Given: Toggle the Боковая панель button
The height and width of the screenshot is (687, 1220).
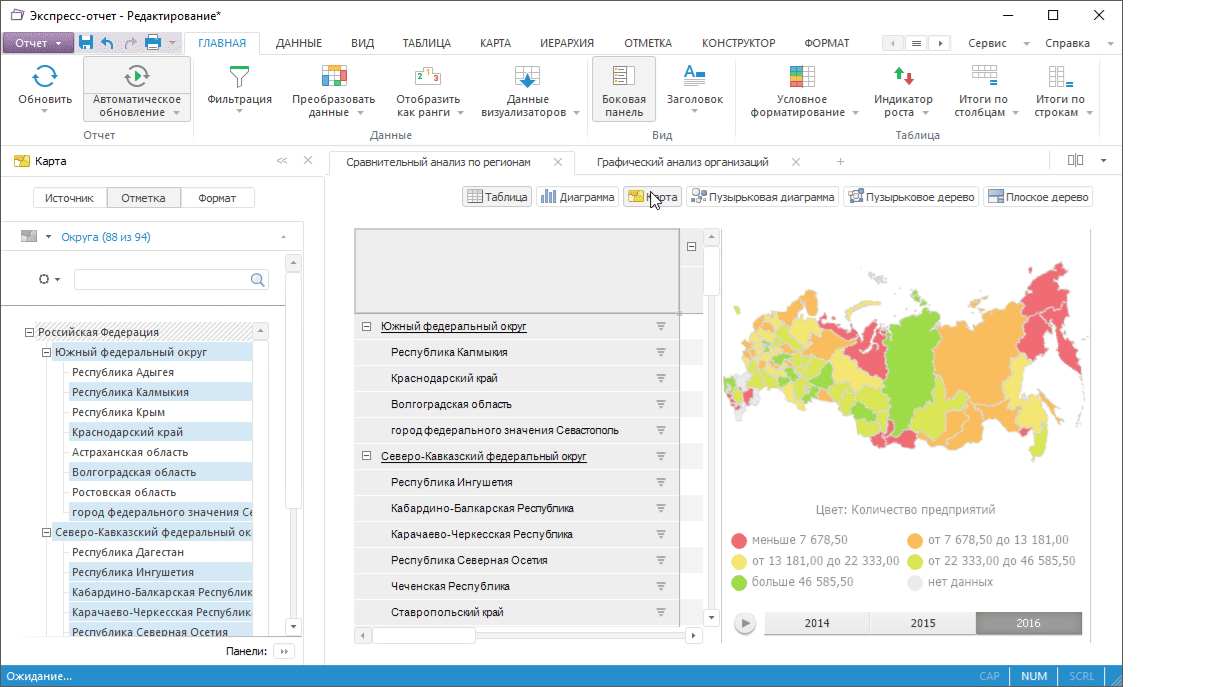Looking at the screenshot, I should click(623, 88).
